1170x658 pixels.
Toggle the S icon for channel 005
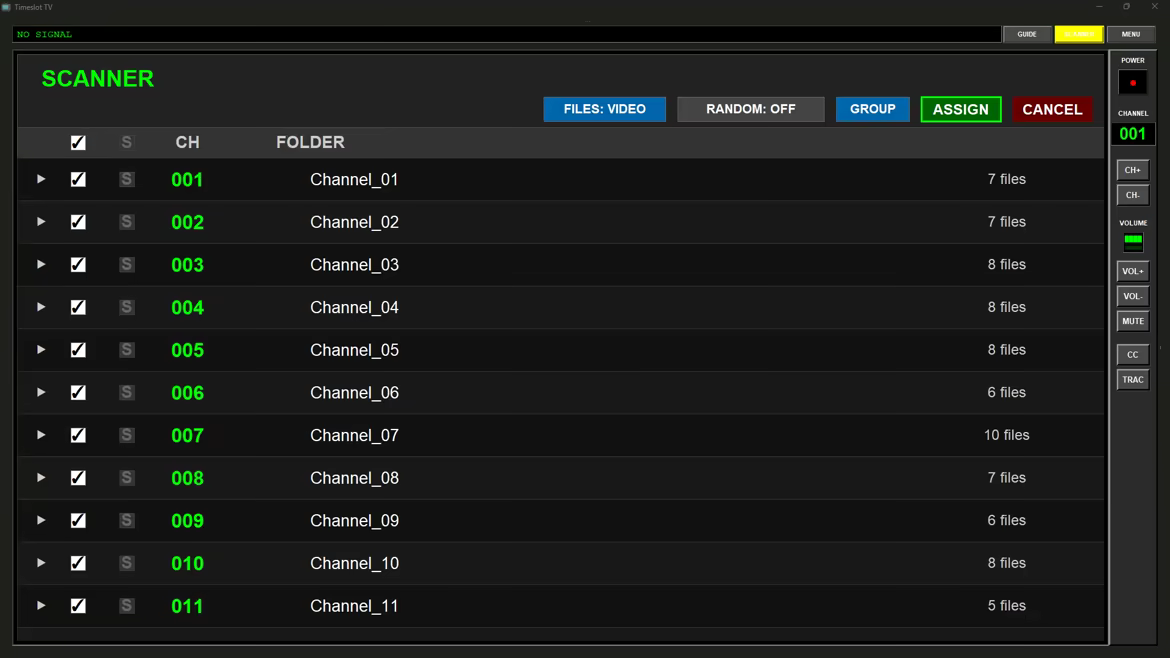pyautogui.click(x=127, y=349)
